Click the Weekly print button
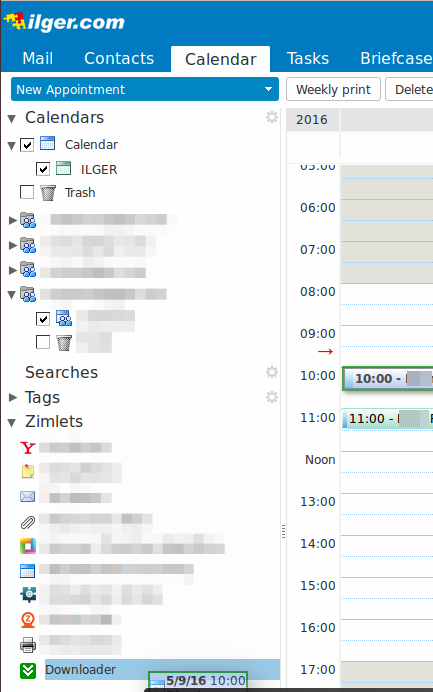Viewport: 433px width, 692px height. [333, 89]
